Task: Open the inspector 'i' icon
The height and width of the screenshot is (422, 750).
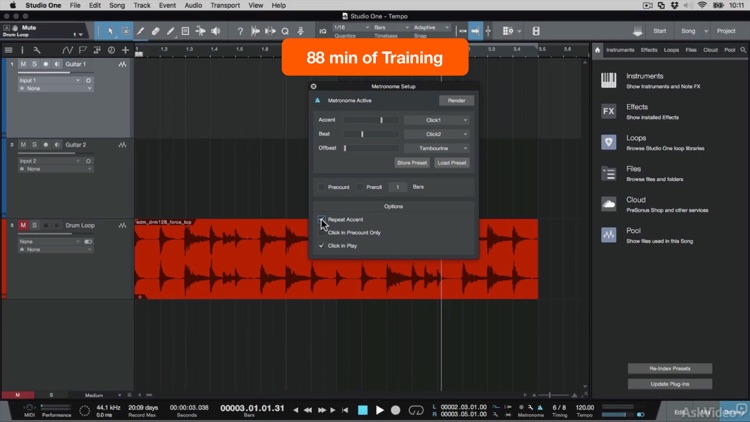Action: tap(22, 50)
